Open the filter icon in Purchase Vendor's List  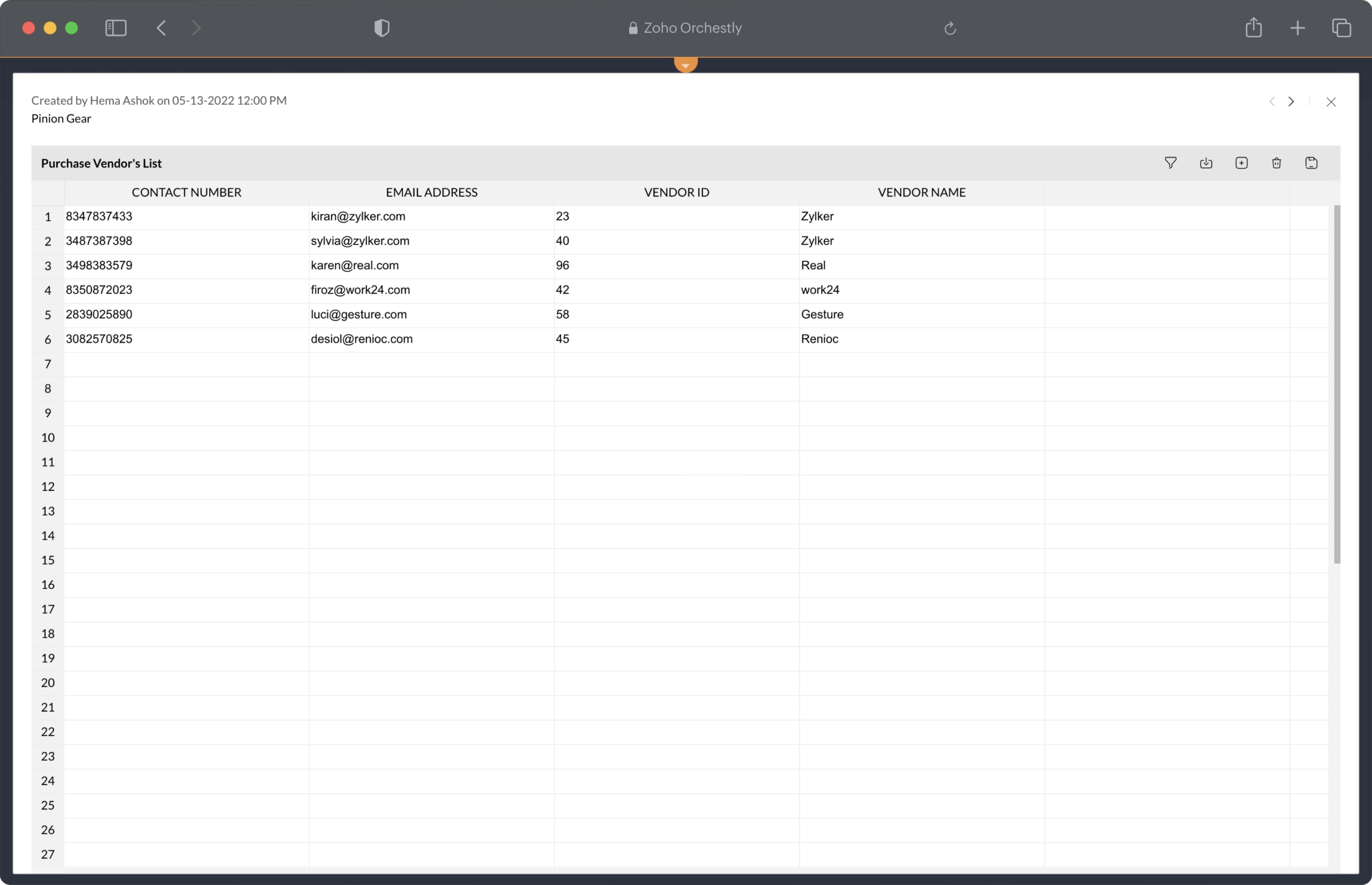point(1170,163)
